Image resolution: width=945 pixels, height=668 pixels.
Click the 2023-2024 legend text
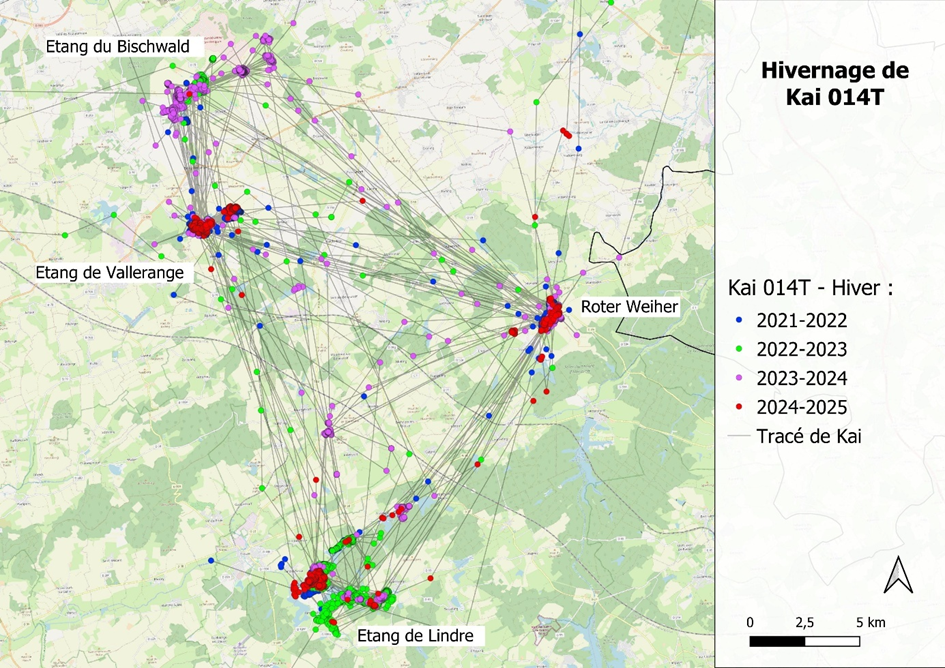click(x=802, y=379)
